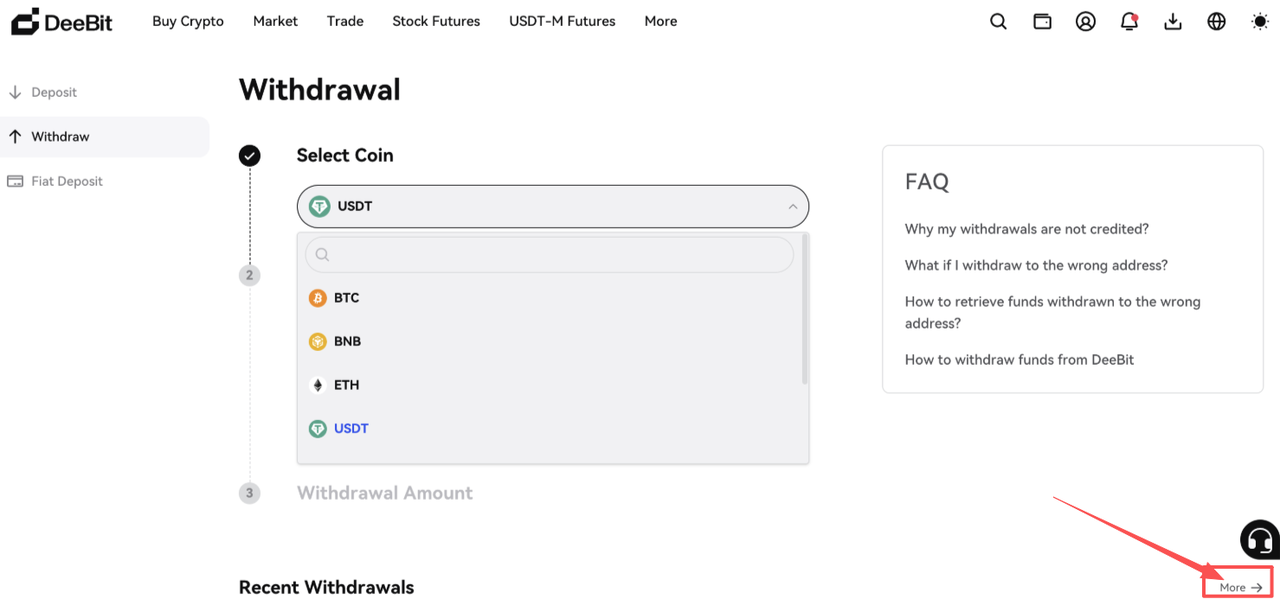1280x599 pixels.
Task: Open the USDT-M Futures menu
Action: point(562,21)
